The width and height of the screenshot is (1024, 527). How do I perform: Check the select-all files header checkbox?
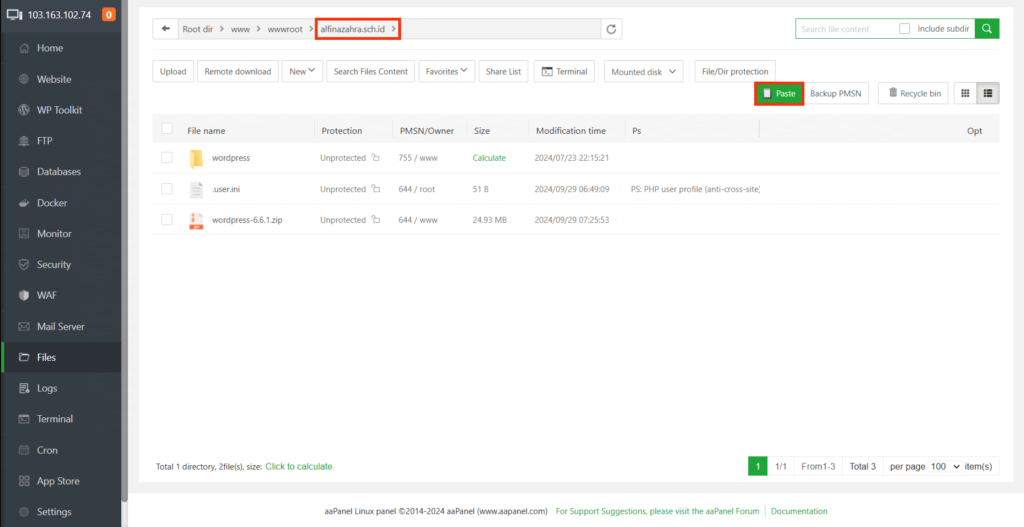pyautogui.click(x=167, y=129)
